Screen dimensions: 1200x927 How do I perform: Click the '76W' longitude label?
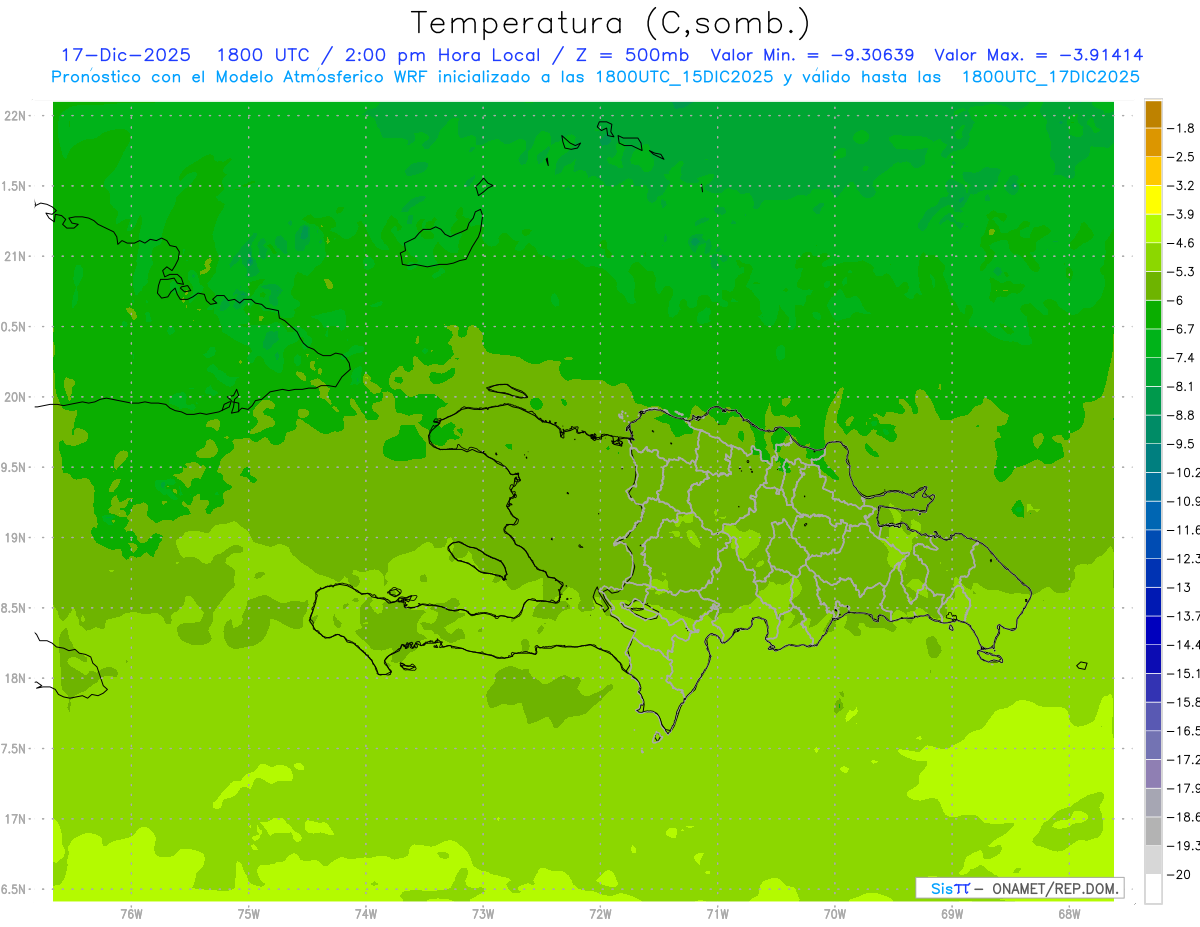pos(131,912)
